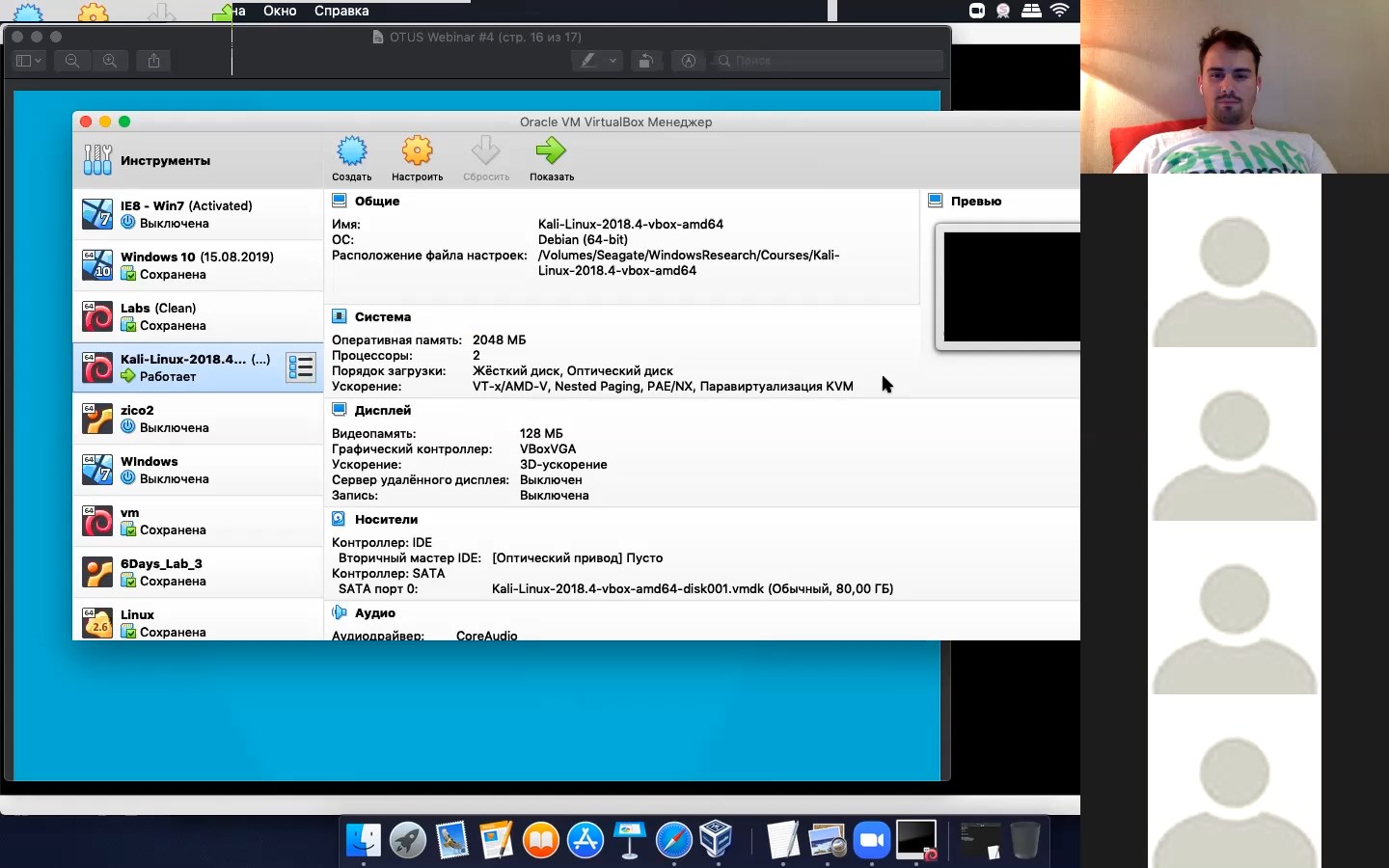Open Launchpad from the Dock
This screenshot has width=1389, height=868.
coord(408,840)
